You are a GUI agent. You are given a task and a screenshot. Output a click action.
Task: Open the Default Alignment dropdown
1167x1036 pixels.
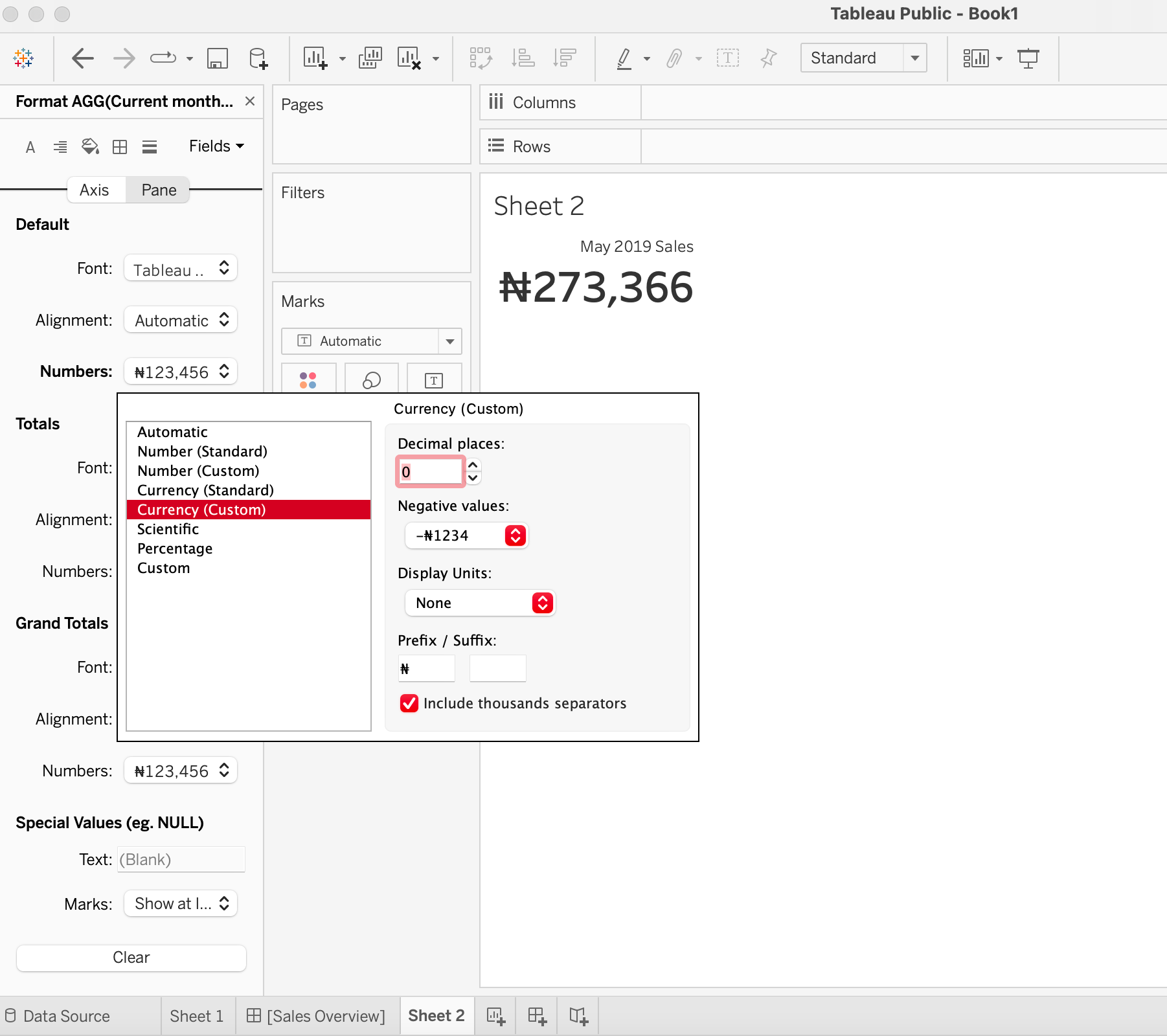[x=181, y=320]
